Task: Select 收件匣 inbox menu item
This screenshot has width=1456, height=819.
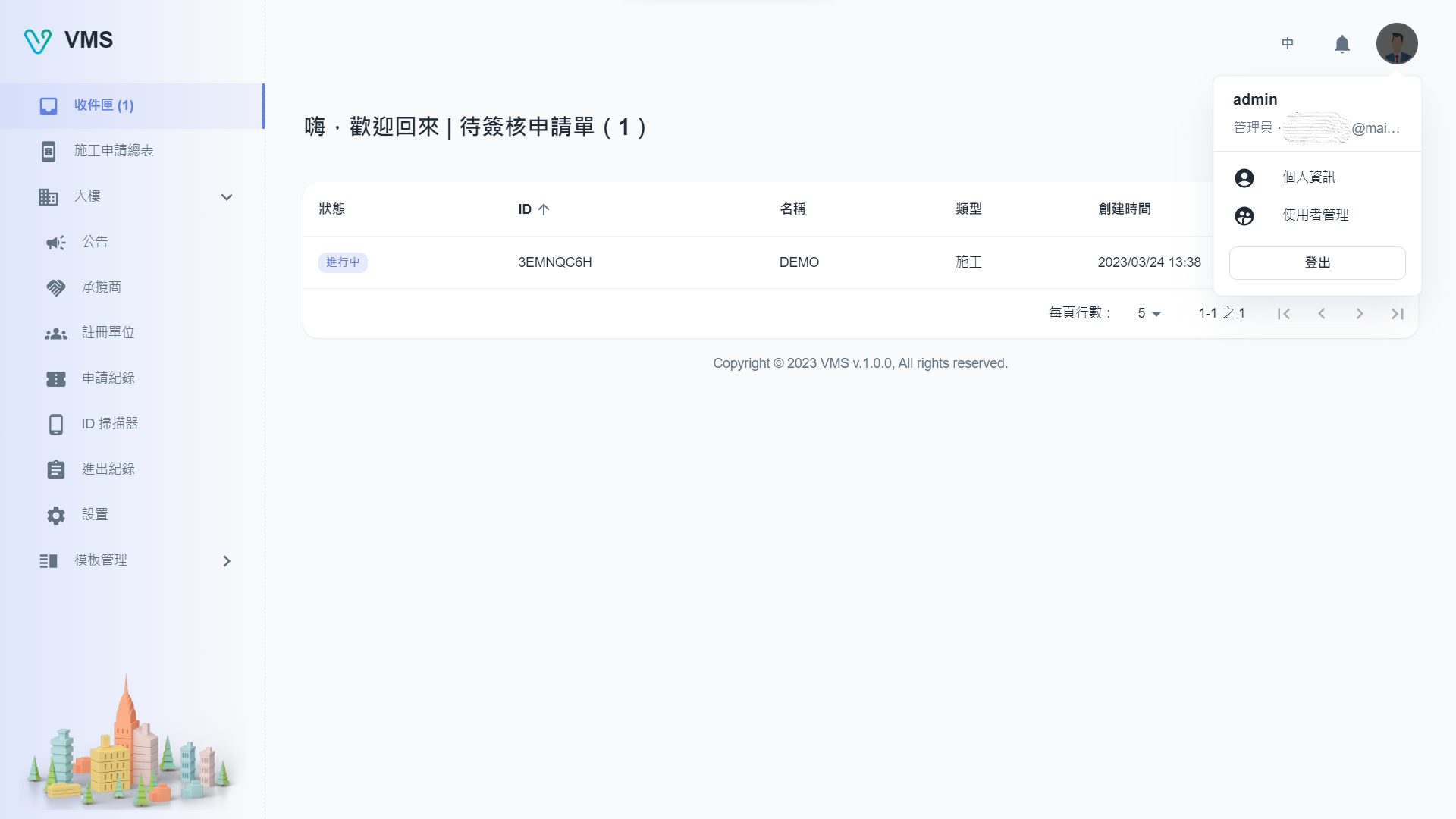Action: point(103,105)
